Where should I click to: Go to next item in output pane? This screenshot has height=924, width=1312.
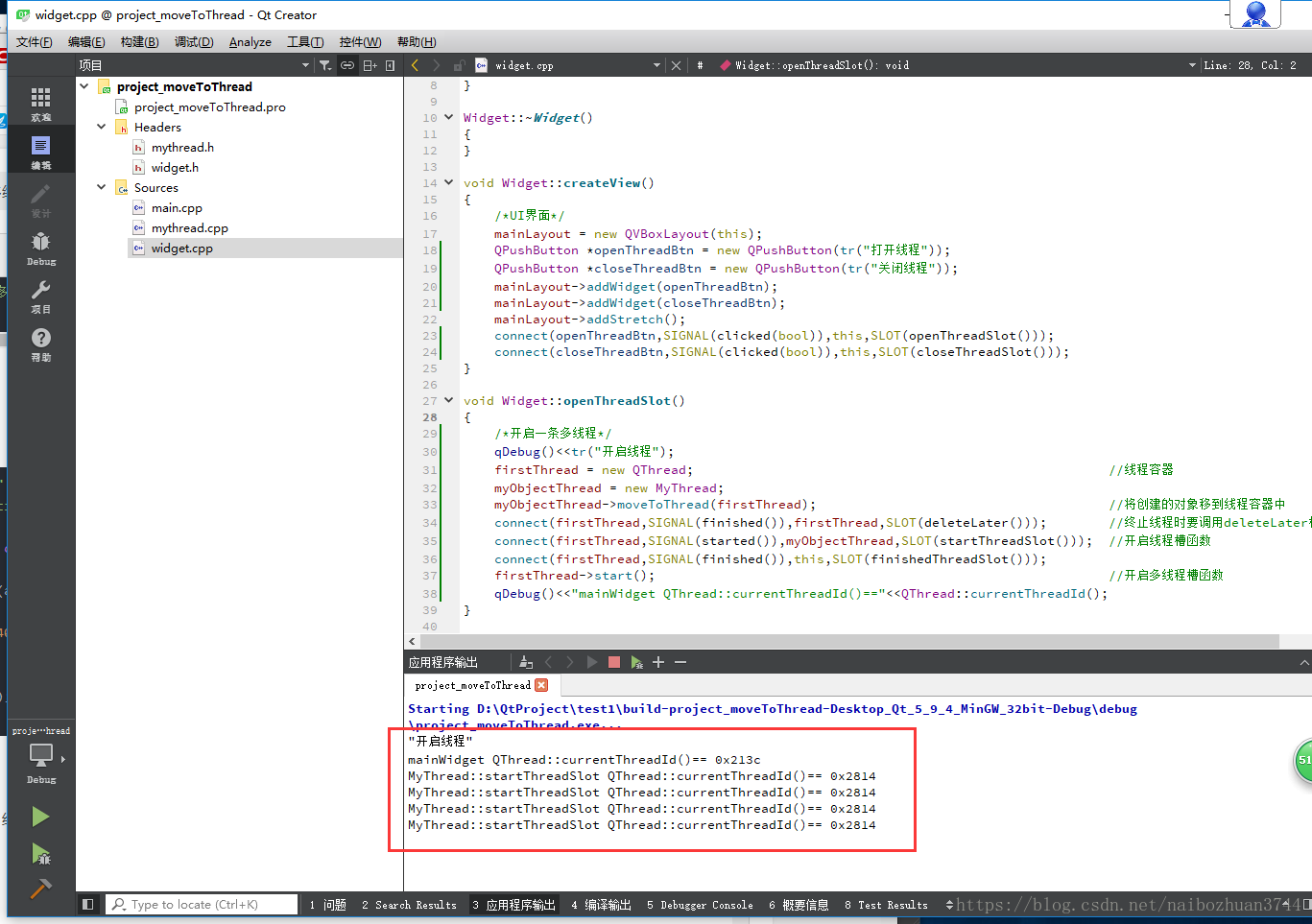[x=570, y=662]
